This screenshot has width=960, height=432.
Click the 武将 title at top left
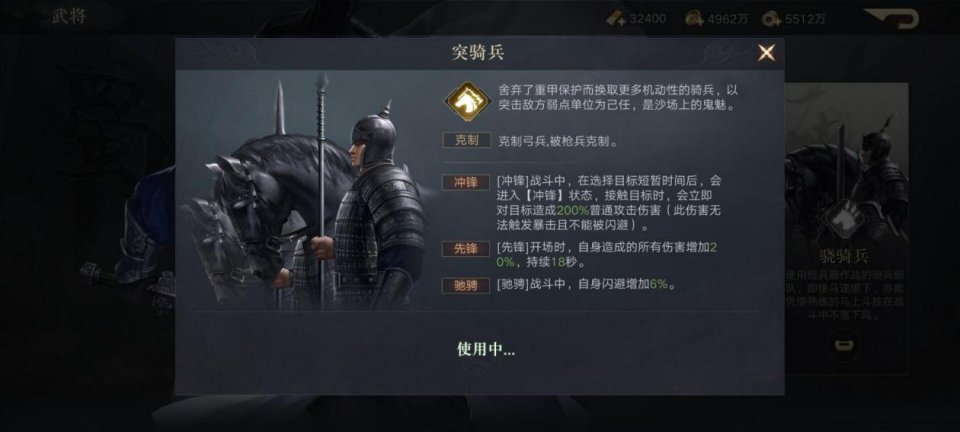tap(69, 17)
